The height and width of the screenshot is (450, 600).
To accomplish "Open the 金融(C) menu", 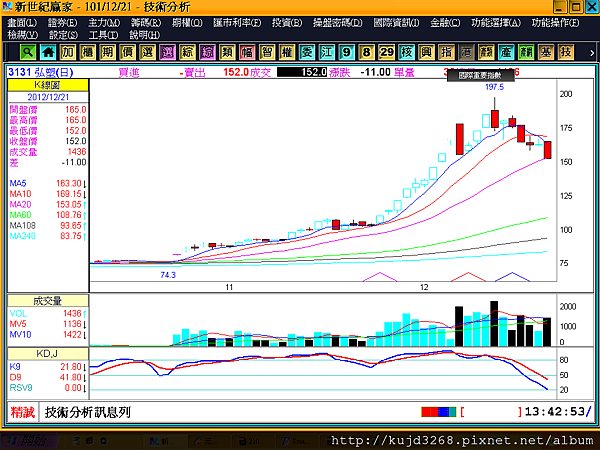I will (445, 23).
